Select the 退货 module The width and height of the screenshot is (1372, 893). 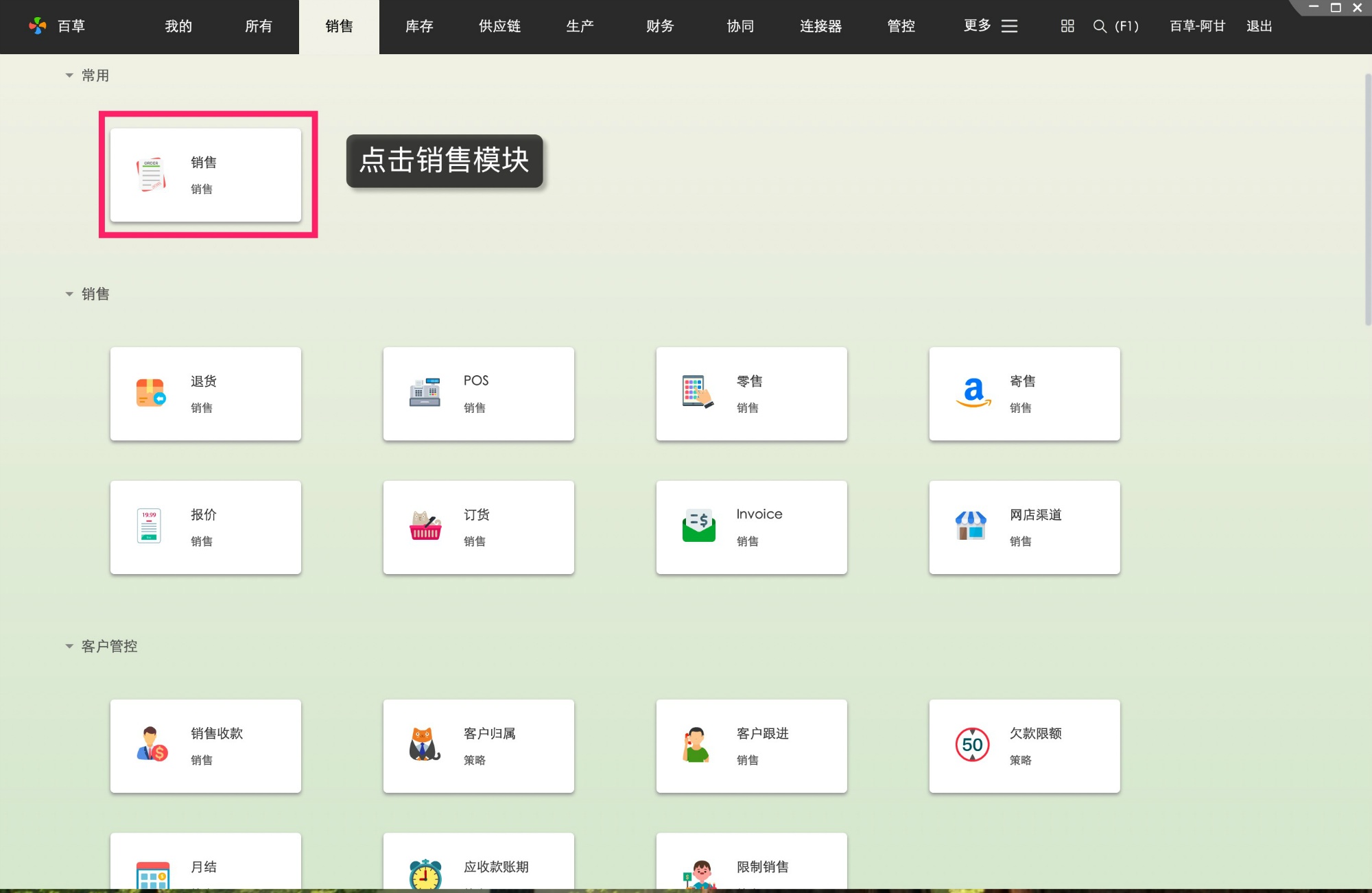(204, 393)
